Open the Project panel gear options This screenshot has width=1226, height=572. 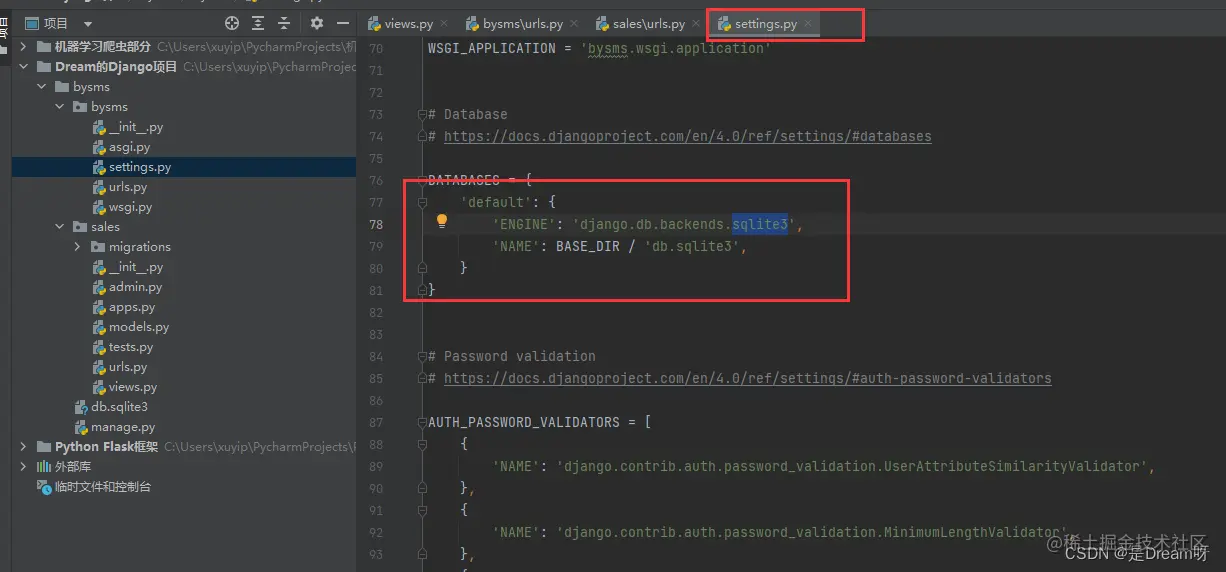pyautogui.click(x=317, y=23)
